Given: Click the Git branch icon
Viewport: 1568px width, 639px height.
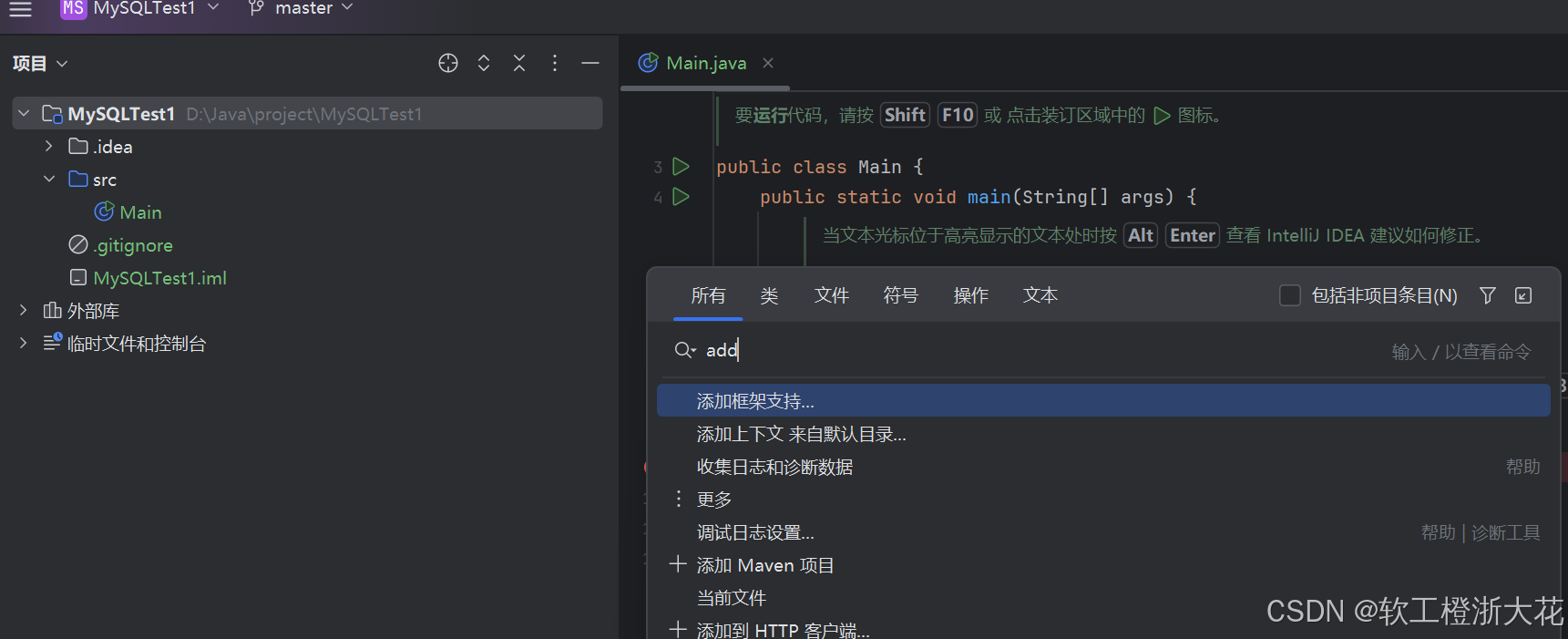Looking at the screenshot, I should [256, 8].
